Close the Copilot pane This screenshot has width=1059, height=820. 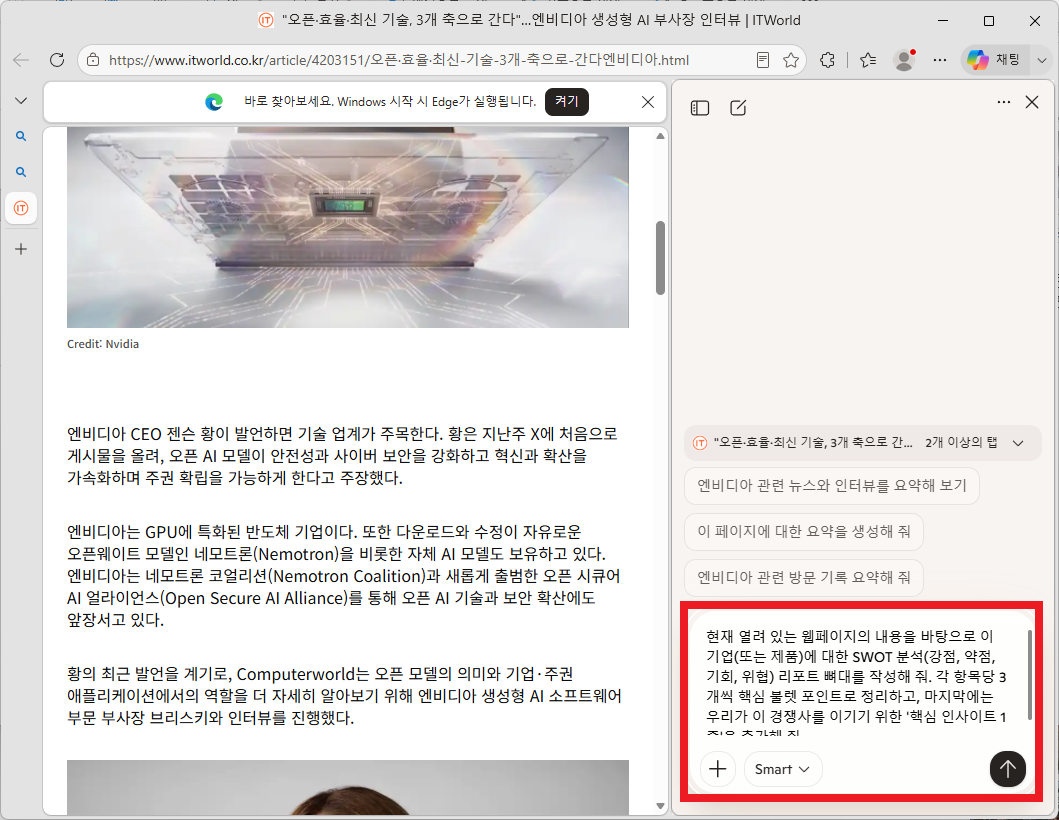click(x=1032, y=102)
